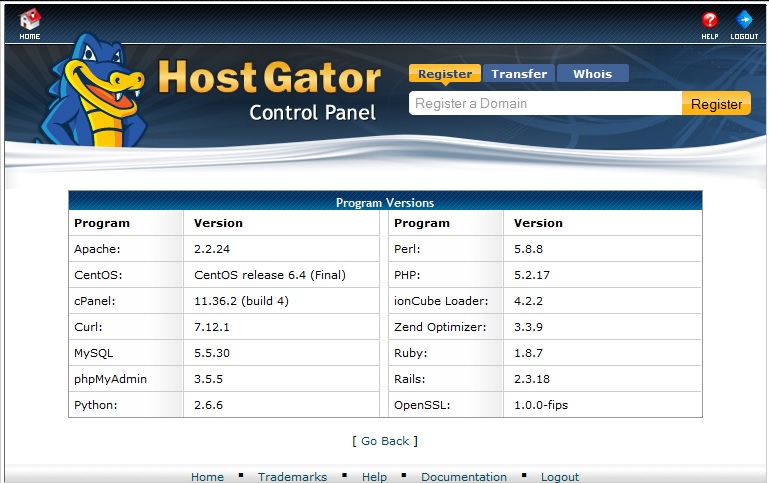The image size is (769, 483).
Task: Open the Documentation footer link
Action: click(464, 477)
